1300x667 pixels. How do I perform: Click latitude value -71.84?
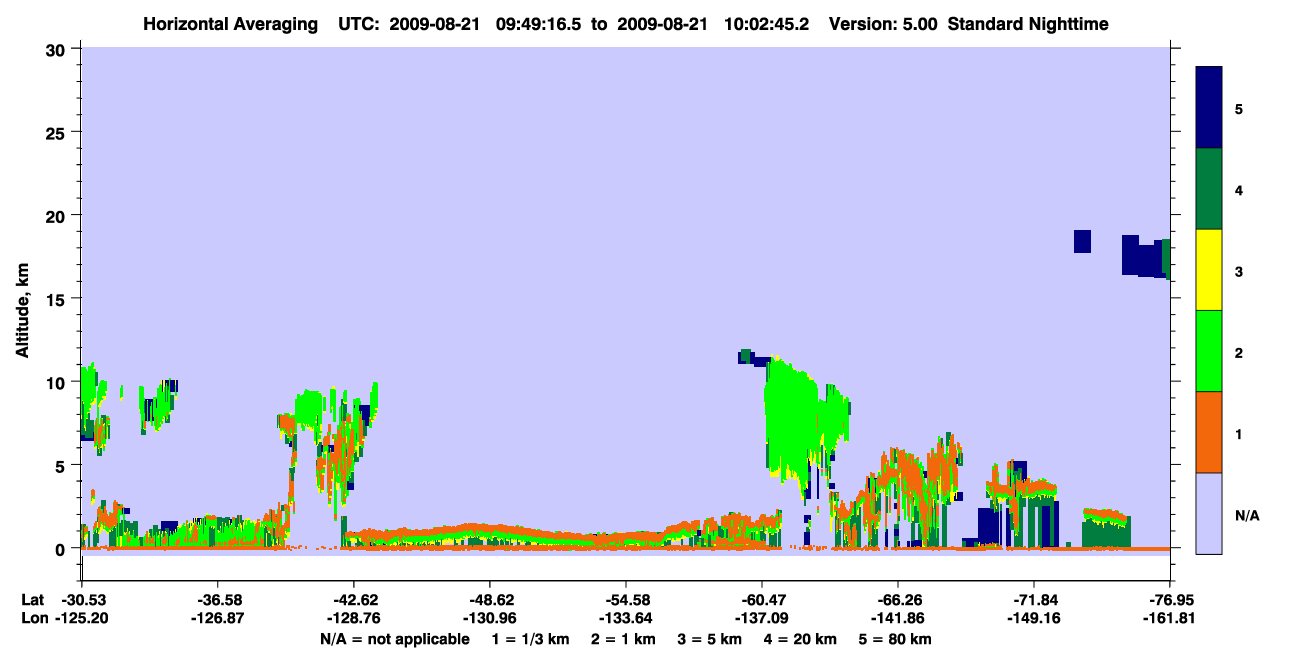1034,600
